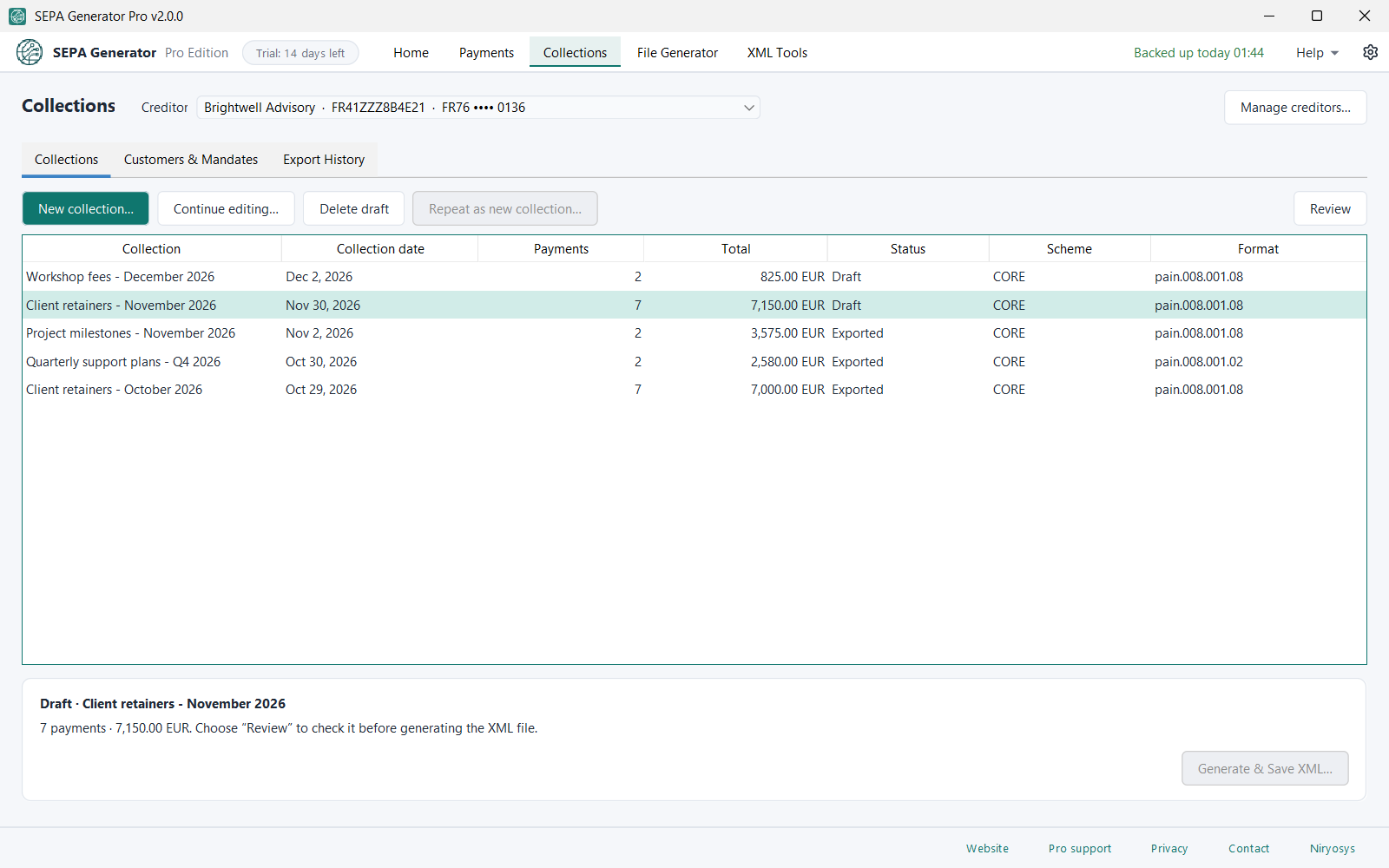The height and width of the screenshot is (868, 1389).
Task: Open the Privacy footer link
Action: (x=1169, y=849)
